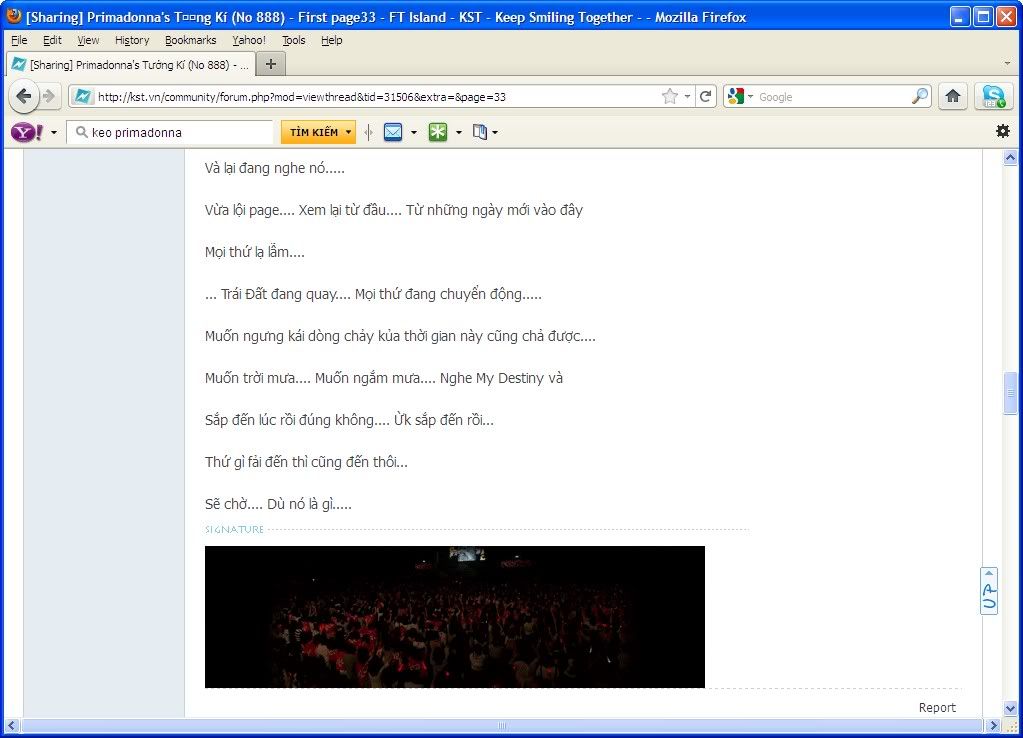Click the SIGNATURE label text
The width and height of the screenshot is (1023, 738).
[234, 529]
